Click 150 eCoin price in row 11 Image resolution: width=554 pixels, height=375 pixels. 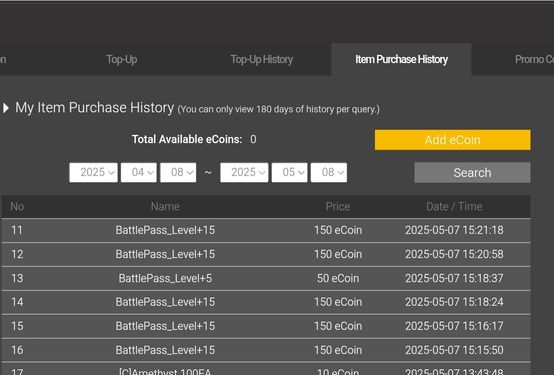point(338,230)
